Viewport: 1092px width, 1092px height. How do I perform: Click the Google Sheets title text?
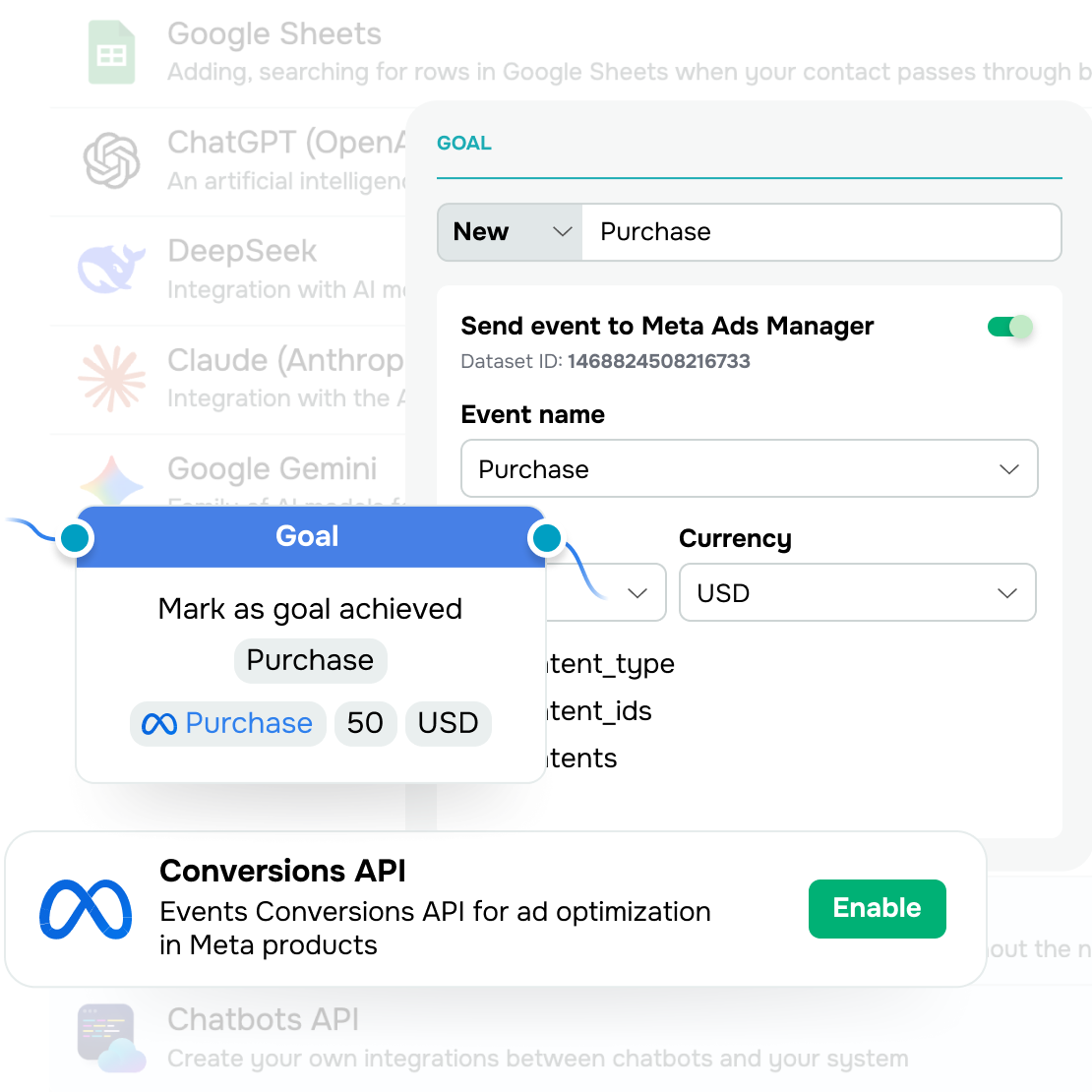[x=274, y=33]
